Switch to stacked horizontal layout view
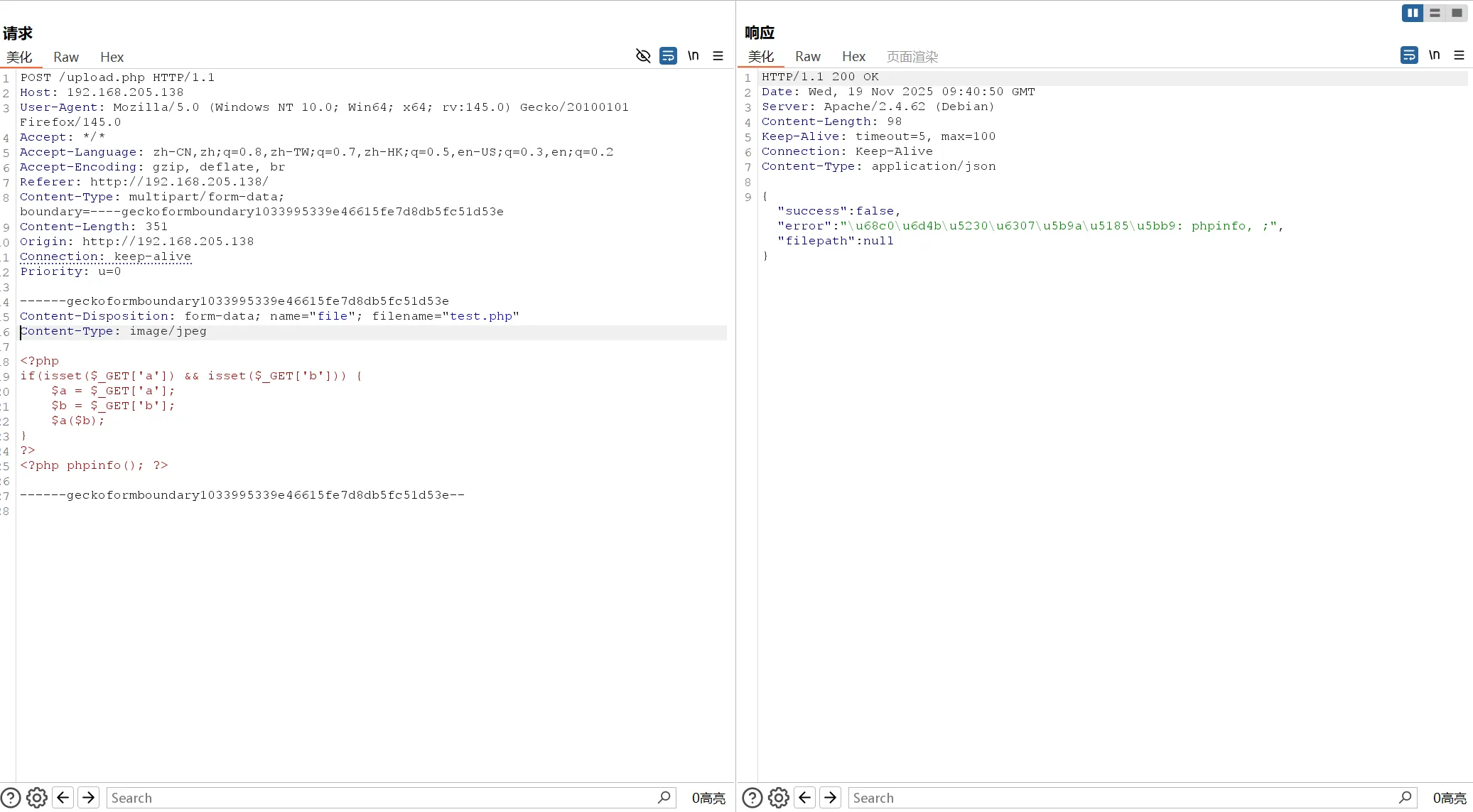1473x812 pixels. (1435, 13)
